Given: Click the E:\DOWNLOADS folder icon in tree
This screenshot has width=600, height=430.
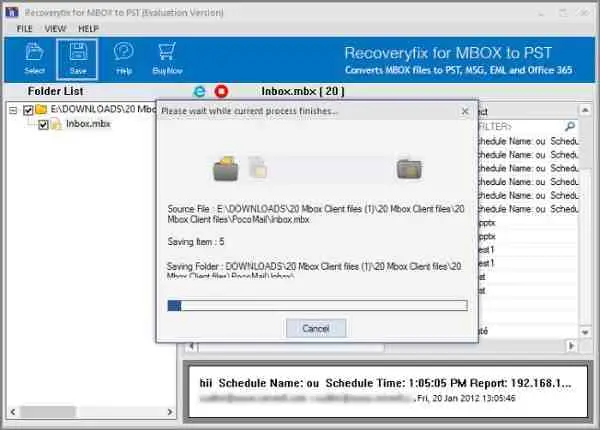Looking at the screenshot, I should pos(41,109).
